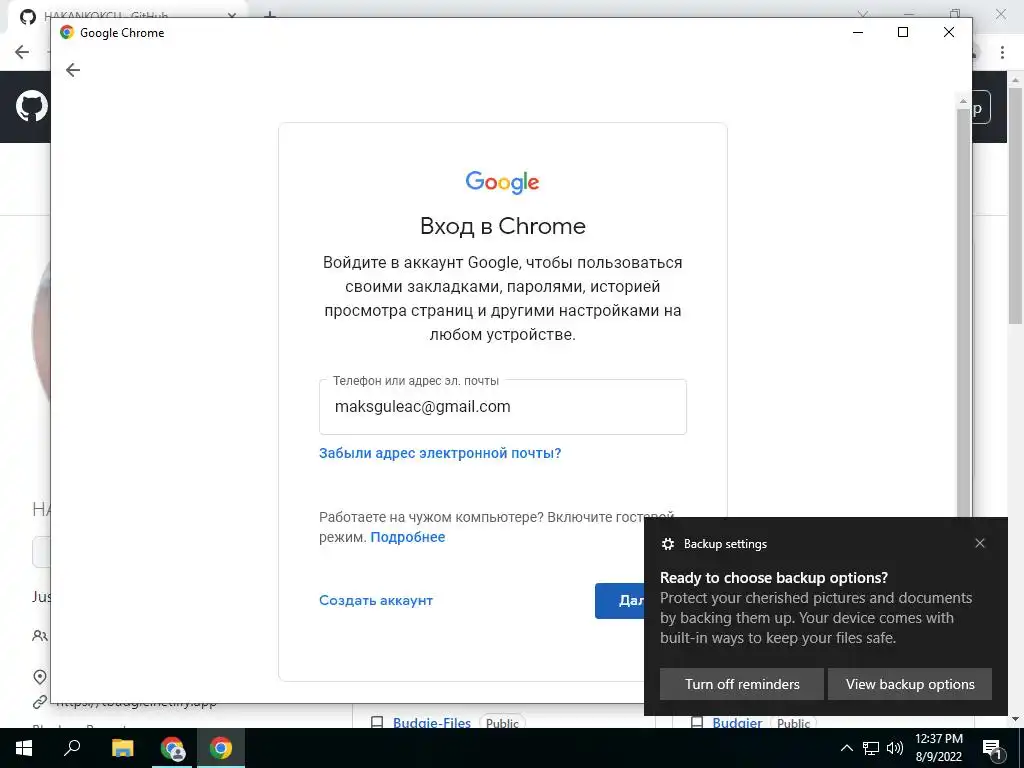Open Action Center notifications icon
Viewport: 1024px width, 768px height.
coord(992,748)
